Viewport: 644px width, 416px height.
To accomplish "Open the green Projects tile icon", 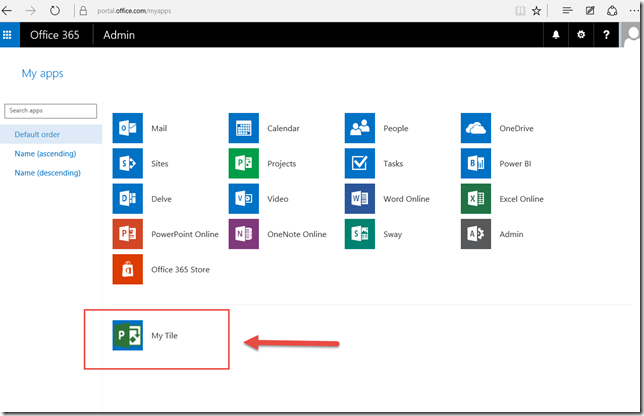I will pyautogui.click(x=244, y=163).
